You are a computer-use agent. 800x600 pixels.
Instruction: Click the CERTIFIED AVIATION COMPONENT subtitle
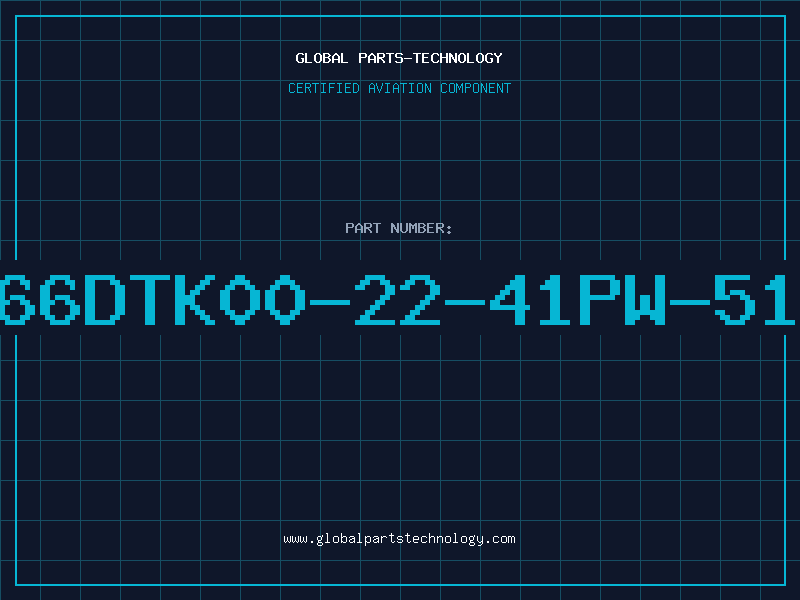(399, 88)
